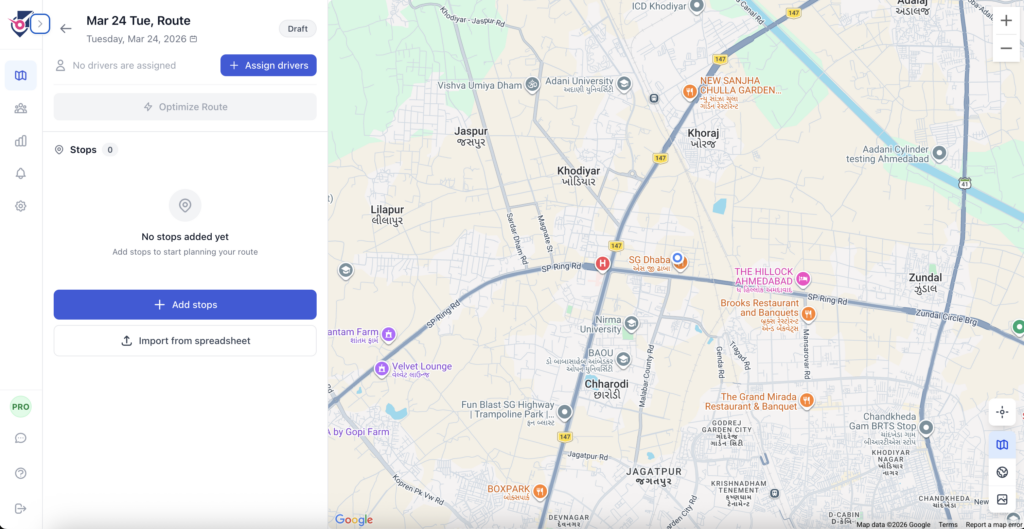Click Vishva Umiya Dham temple marker
The image size is (1024, 529).
[532, 84]
